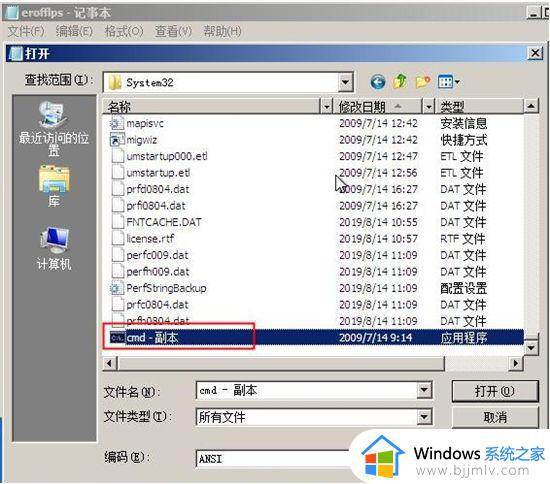Click the perfc009.dat file icon

pyautogui.click(x=118, y=255)
